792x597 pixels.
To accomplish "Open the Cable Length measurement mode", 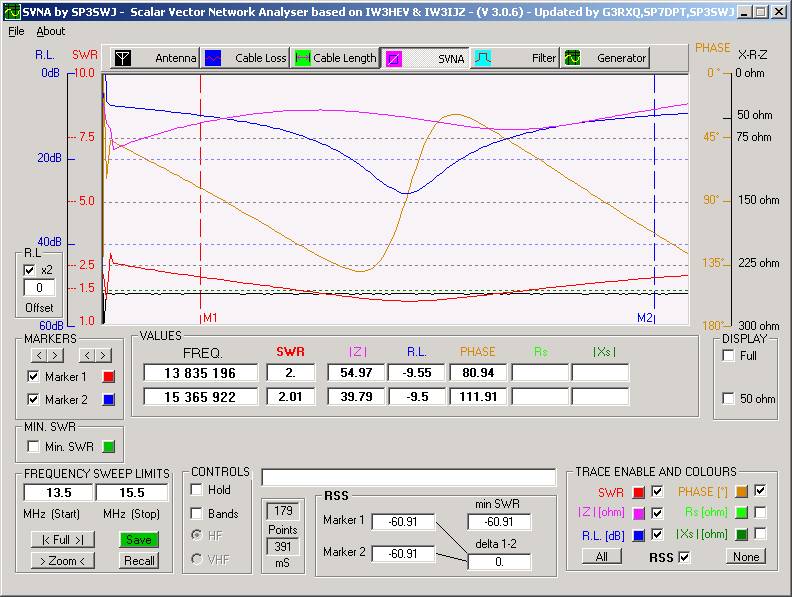I will tap(334, 58).
